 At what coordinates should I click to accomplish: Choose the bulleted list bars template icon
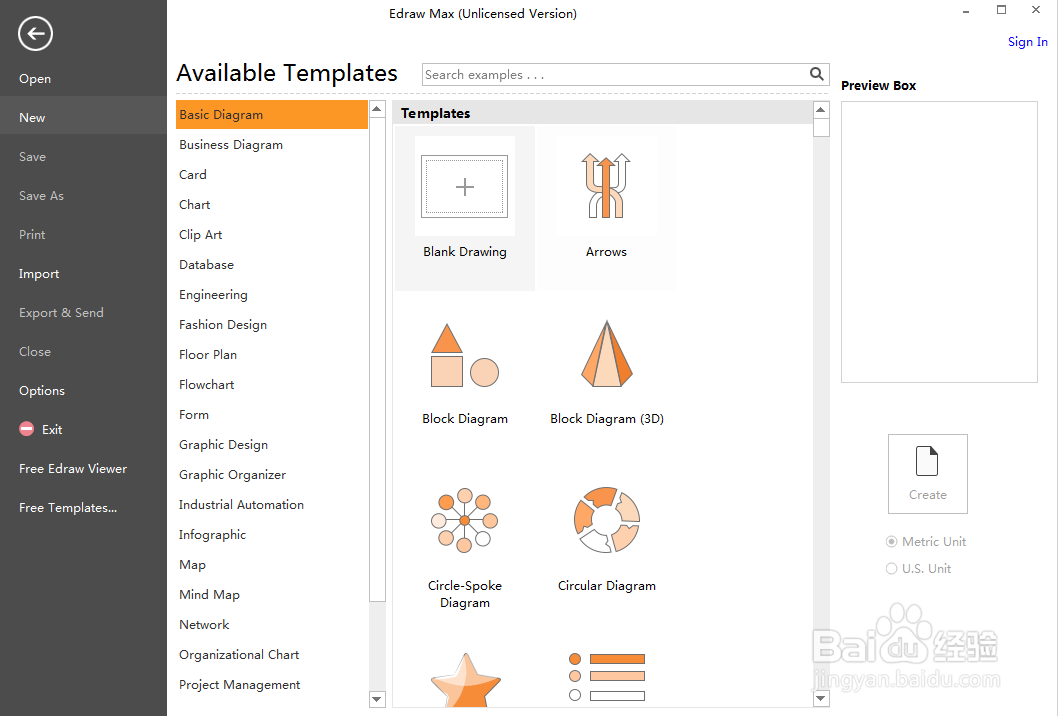(607, 677)
